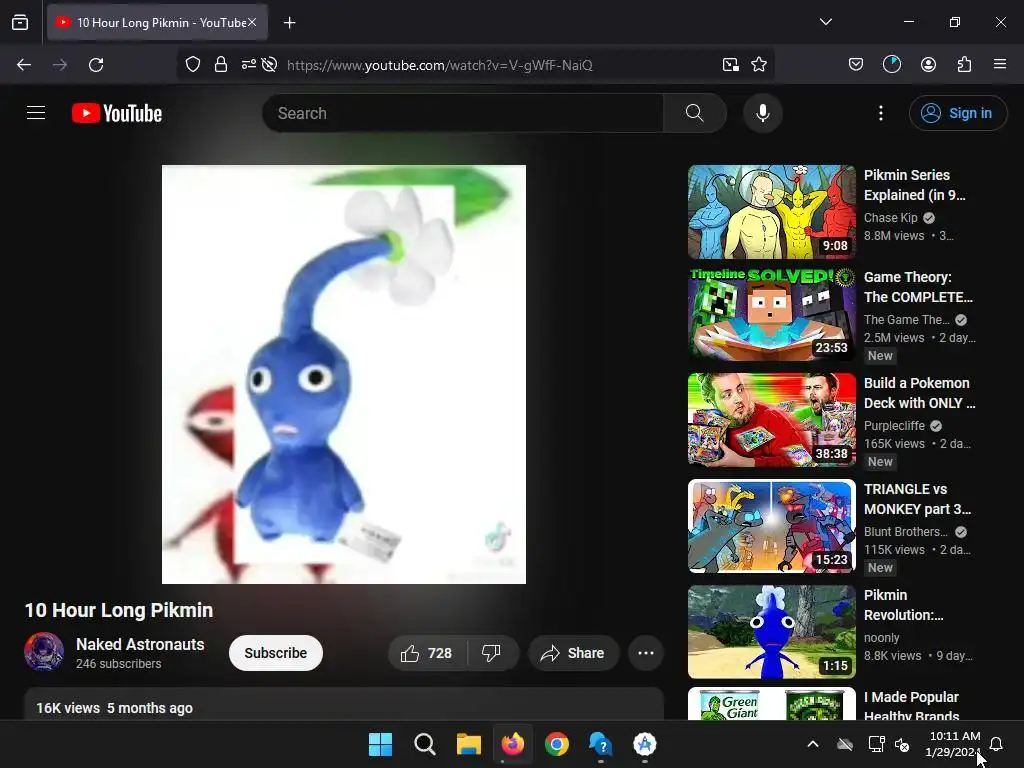This screenshot has width=1024, height=768.
Task: Open the Get Help taskbar app icon
Action: (600, 744)
